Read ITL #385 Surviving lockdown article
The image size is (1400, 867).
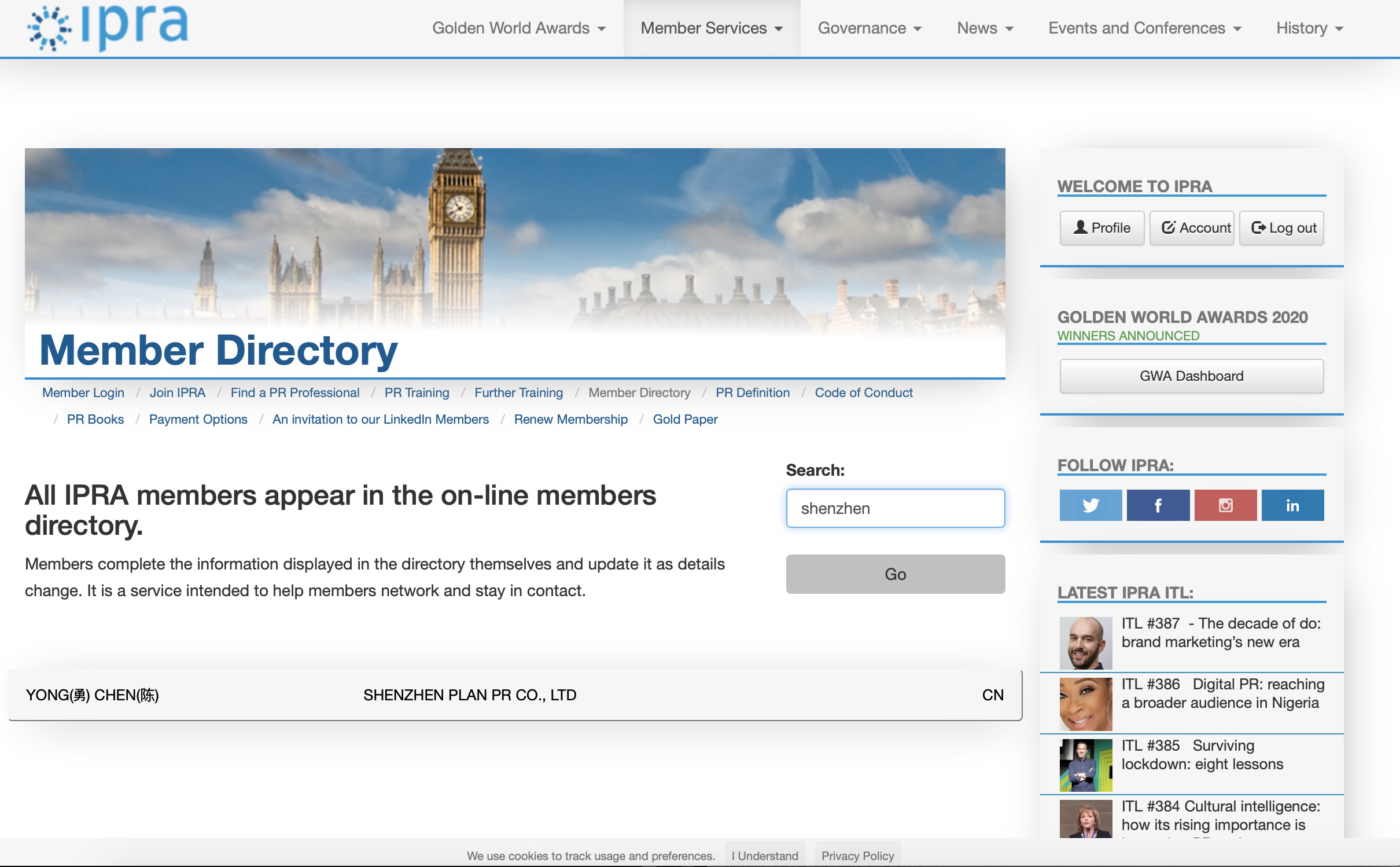click(1202, 755)
